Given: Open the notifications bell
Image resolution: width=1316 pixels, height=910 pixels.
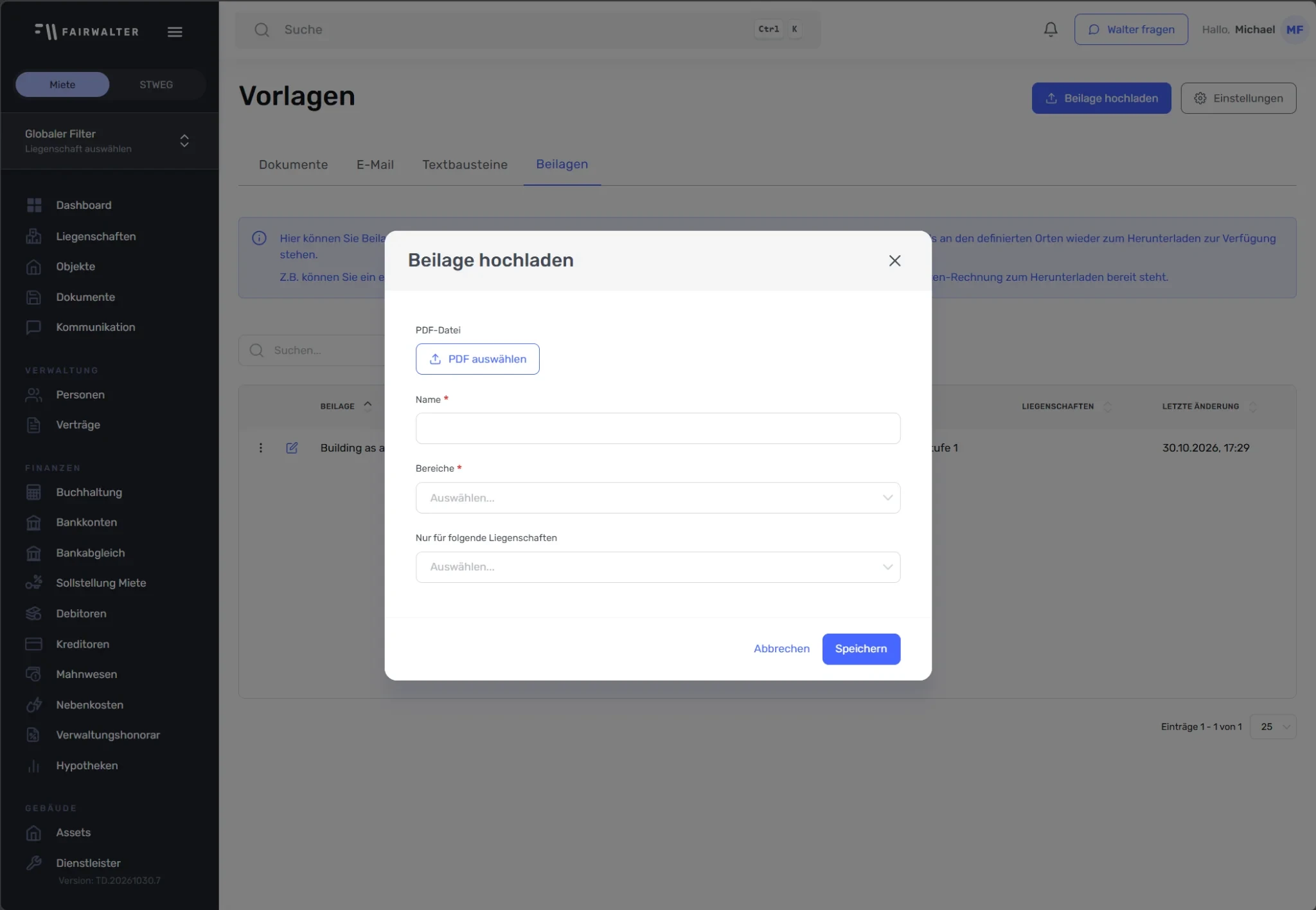Looking at the screenshot, I should (x=1051, y=30).
